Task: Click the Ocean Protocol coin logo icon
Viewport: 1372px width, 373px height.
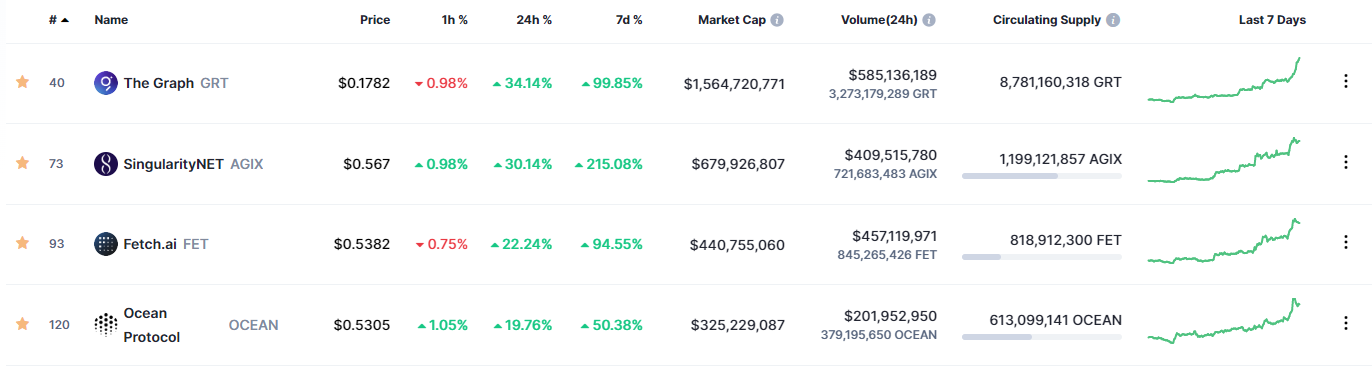Action: [105, 324]
